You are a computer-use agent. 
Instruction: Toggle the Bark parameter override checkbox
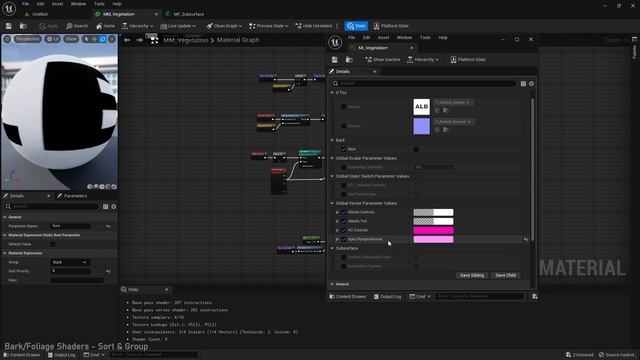pos(344,149)
